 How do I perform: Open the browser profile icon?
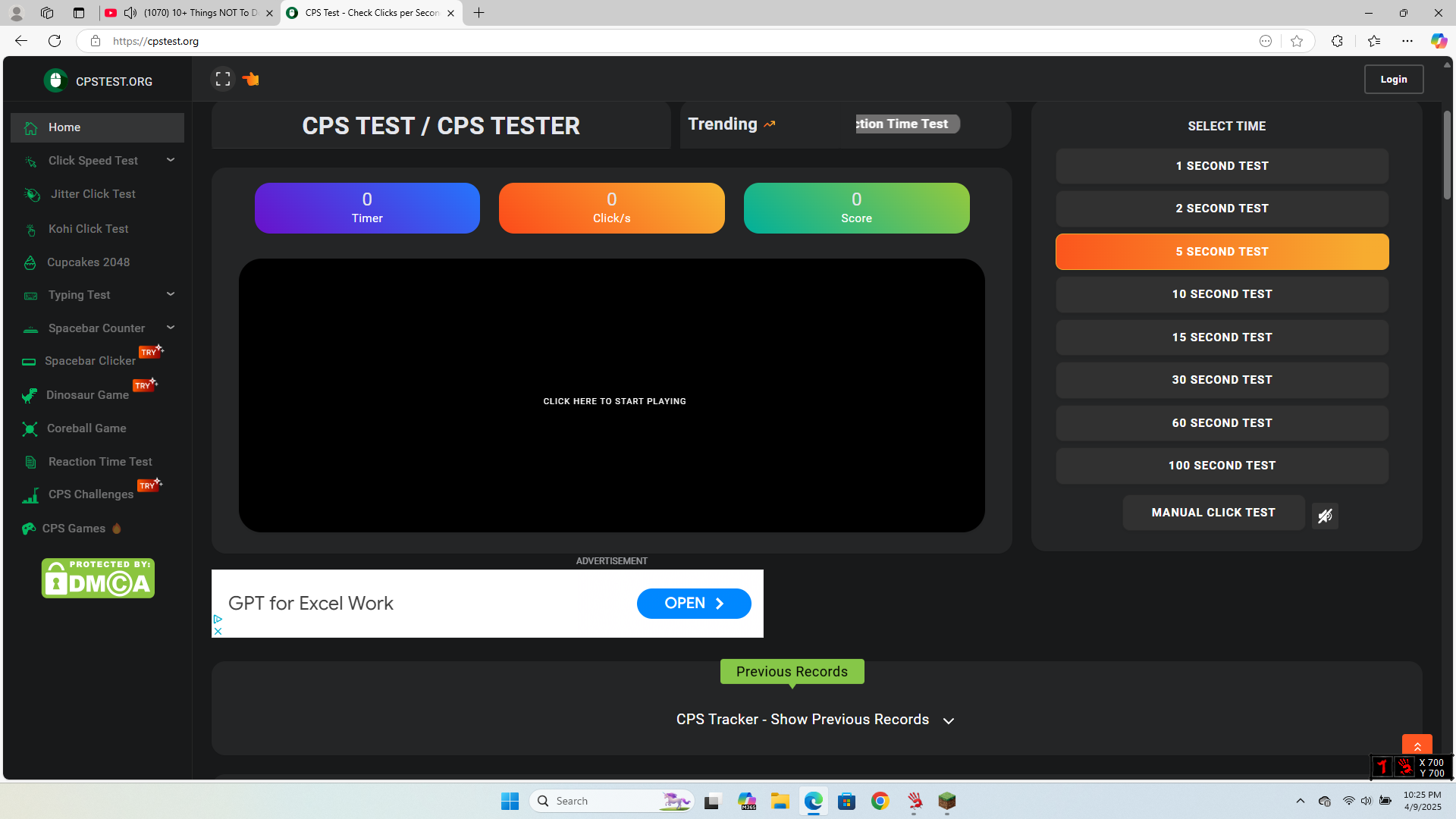pos(16,13)
